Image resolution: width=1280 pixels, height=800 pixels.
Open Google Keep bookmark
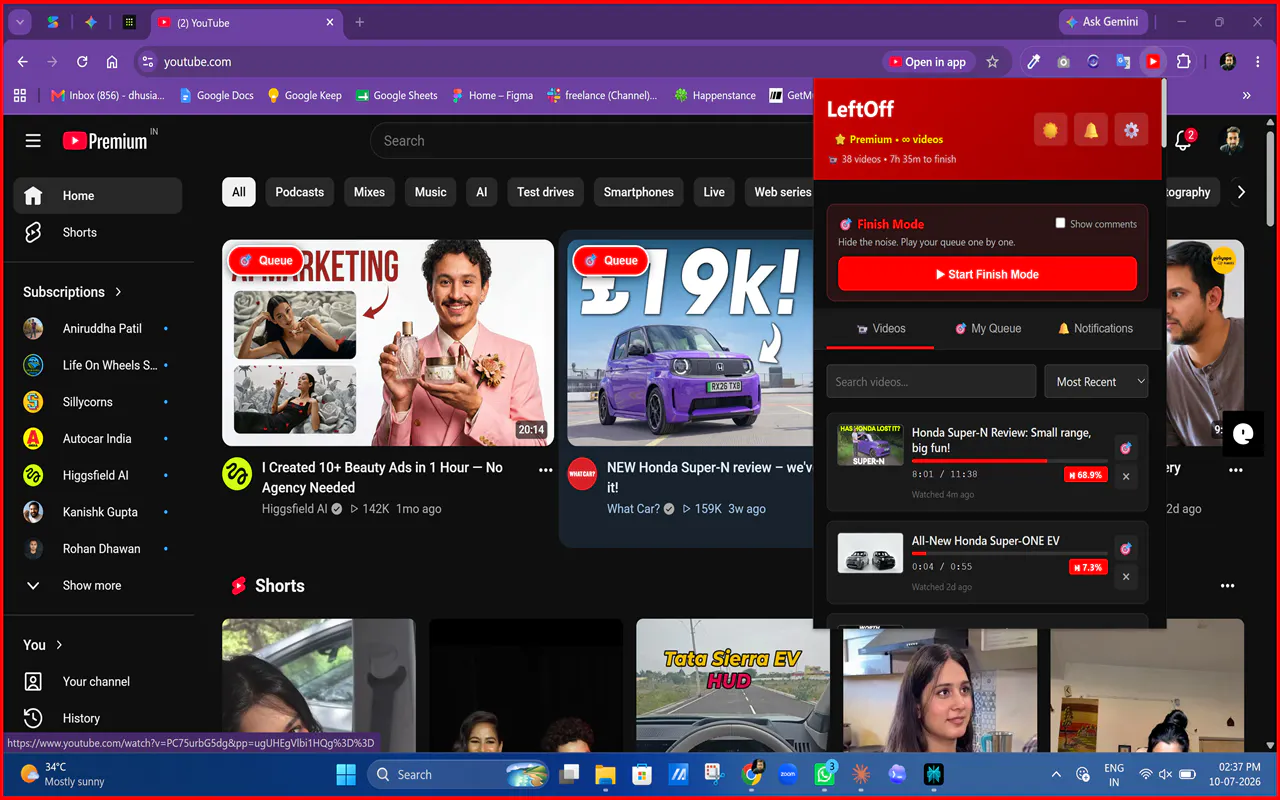pyautogui.click(x=304, y=95)
